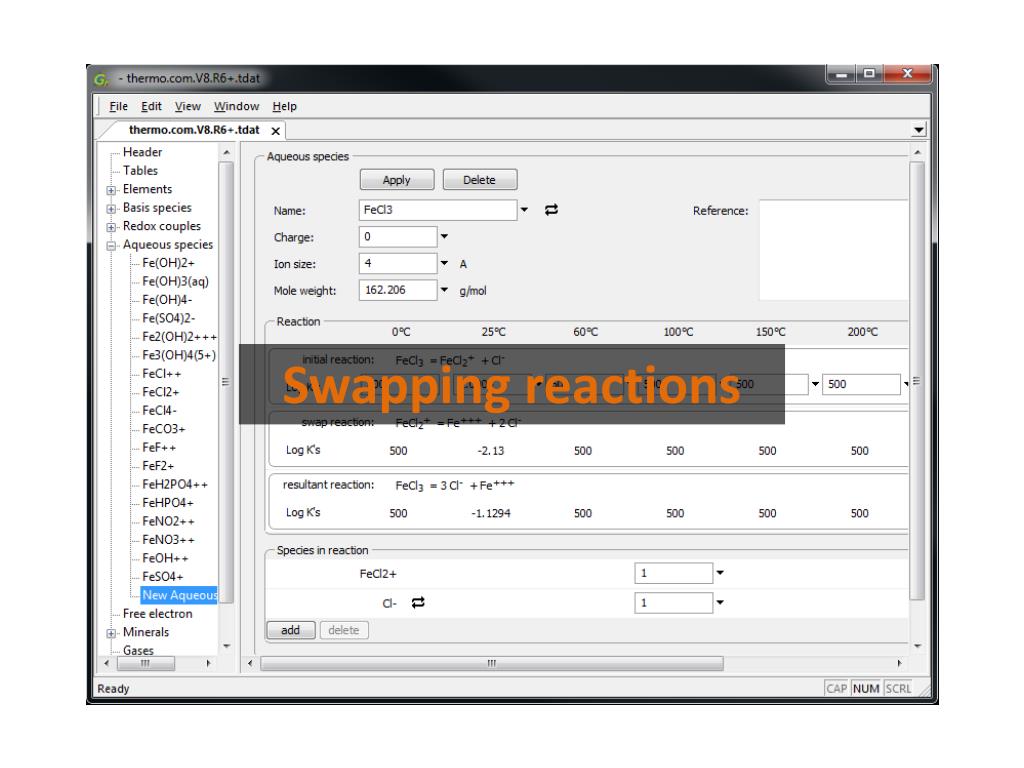Open the FeCl2+ coefficient dropdown
Image resolution: width=1024 pixels, height=768 pixels.
720,573
